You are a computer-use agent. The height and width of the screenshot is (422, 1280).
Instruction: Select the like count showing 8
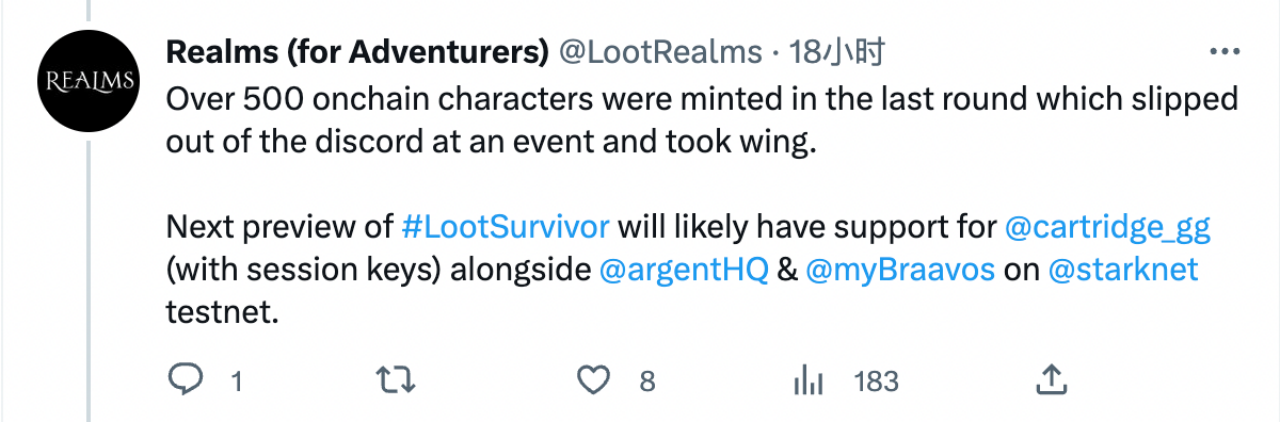[x=647, y=381]
